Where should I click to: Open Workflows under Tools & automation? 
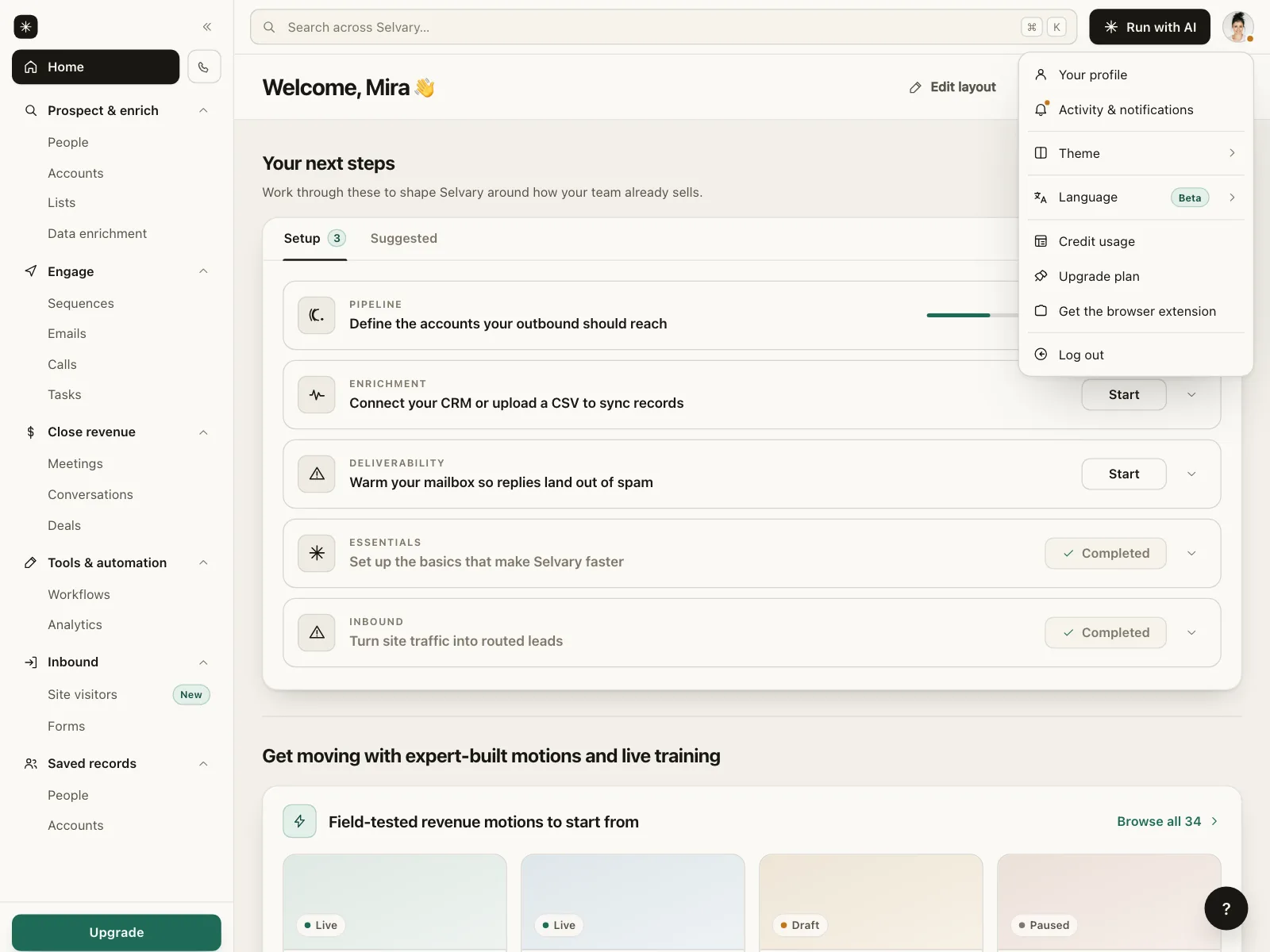pyautogui.click(x=79, y=594)
